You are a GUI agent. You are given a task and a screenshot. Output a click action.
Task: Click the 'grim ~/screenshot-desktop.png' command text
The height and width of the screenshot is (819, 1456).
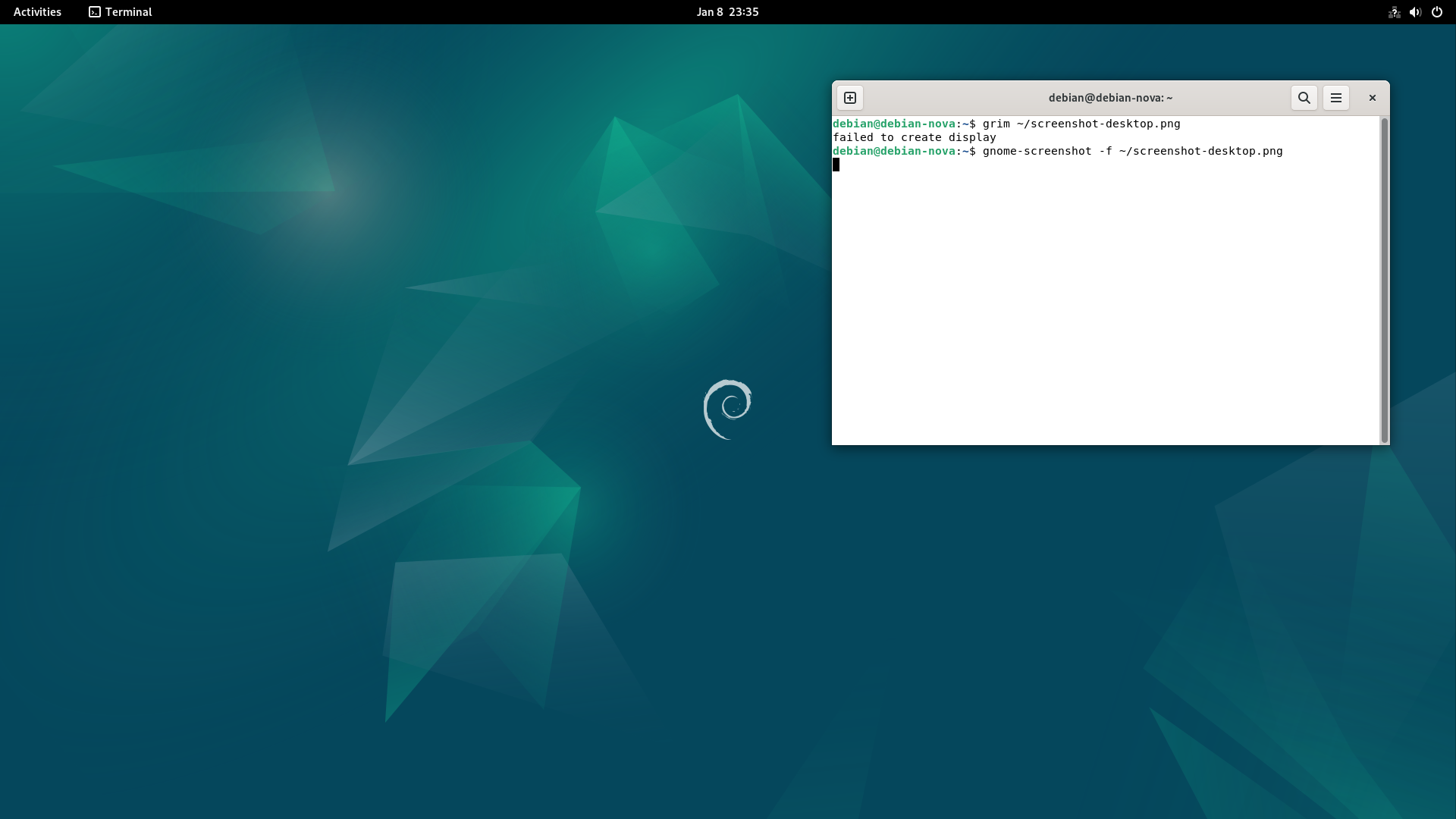point(1081,124)
